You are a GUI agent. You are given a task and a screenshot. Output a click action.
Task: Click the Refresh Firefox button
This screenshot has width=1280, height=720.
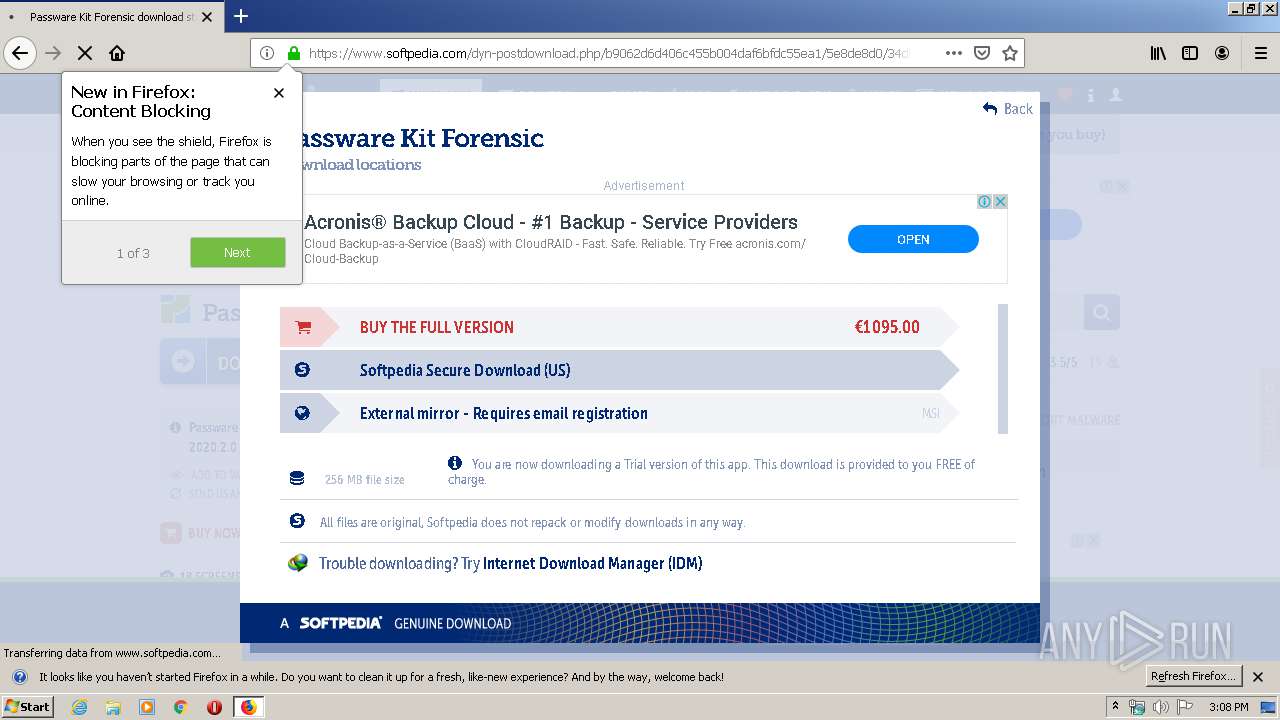coord(1193,676)
